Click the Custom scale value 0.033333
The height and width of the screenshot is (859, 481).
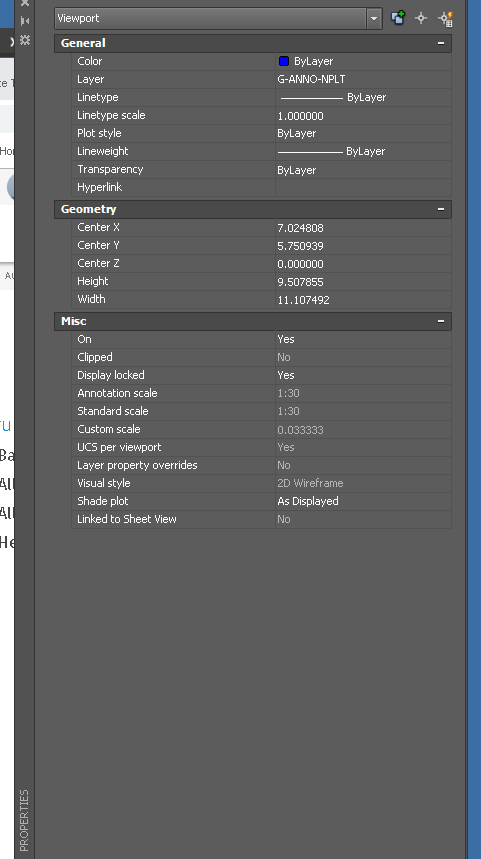[x=300, y=430]
